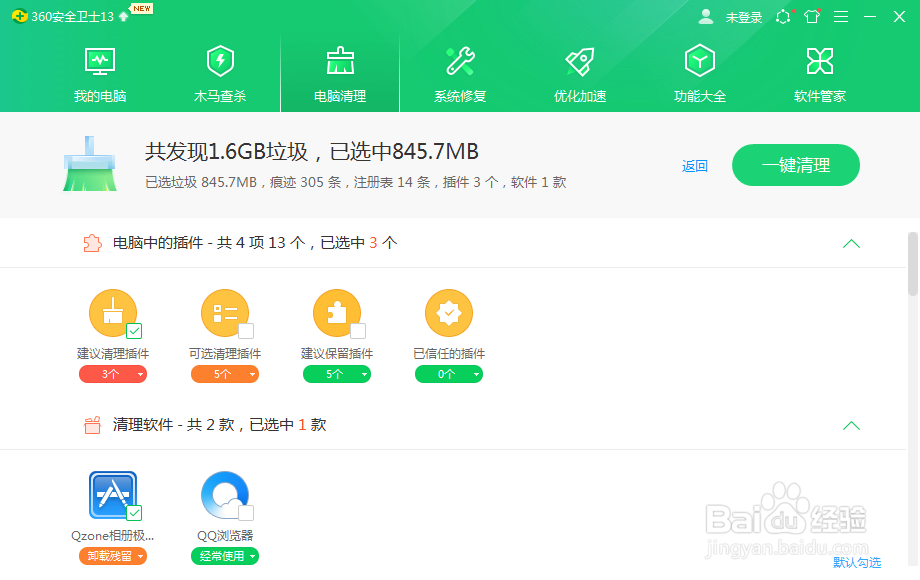This screenshot has height=580, width=920.
Task: Check the QQ浏览器 checkbox
Action: point(246,513)
